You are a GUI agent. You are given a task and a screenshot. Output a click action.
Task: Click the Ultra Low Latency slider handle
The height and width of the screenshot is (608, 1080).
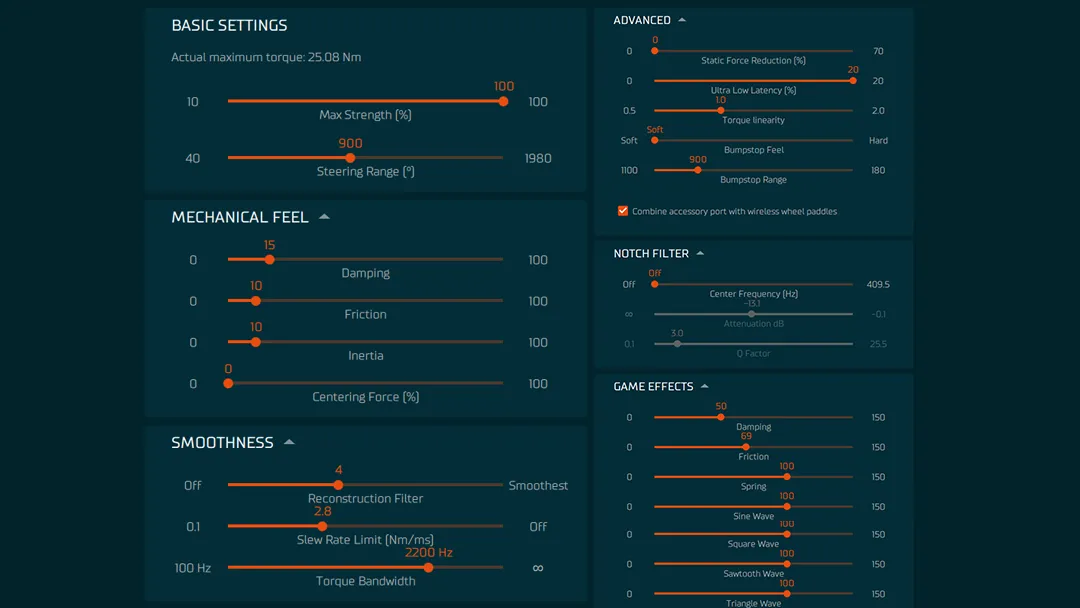coord(852,81)
